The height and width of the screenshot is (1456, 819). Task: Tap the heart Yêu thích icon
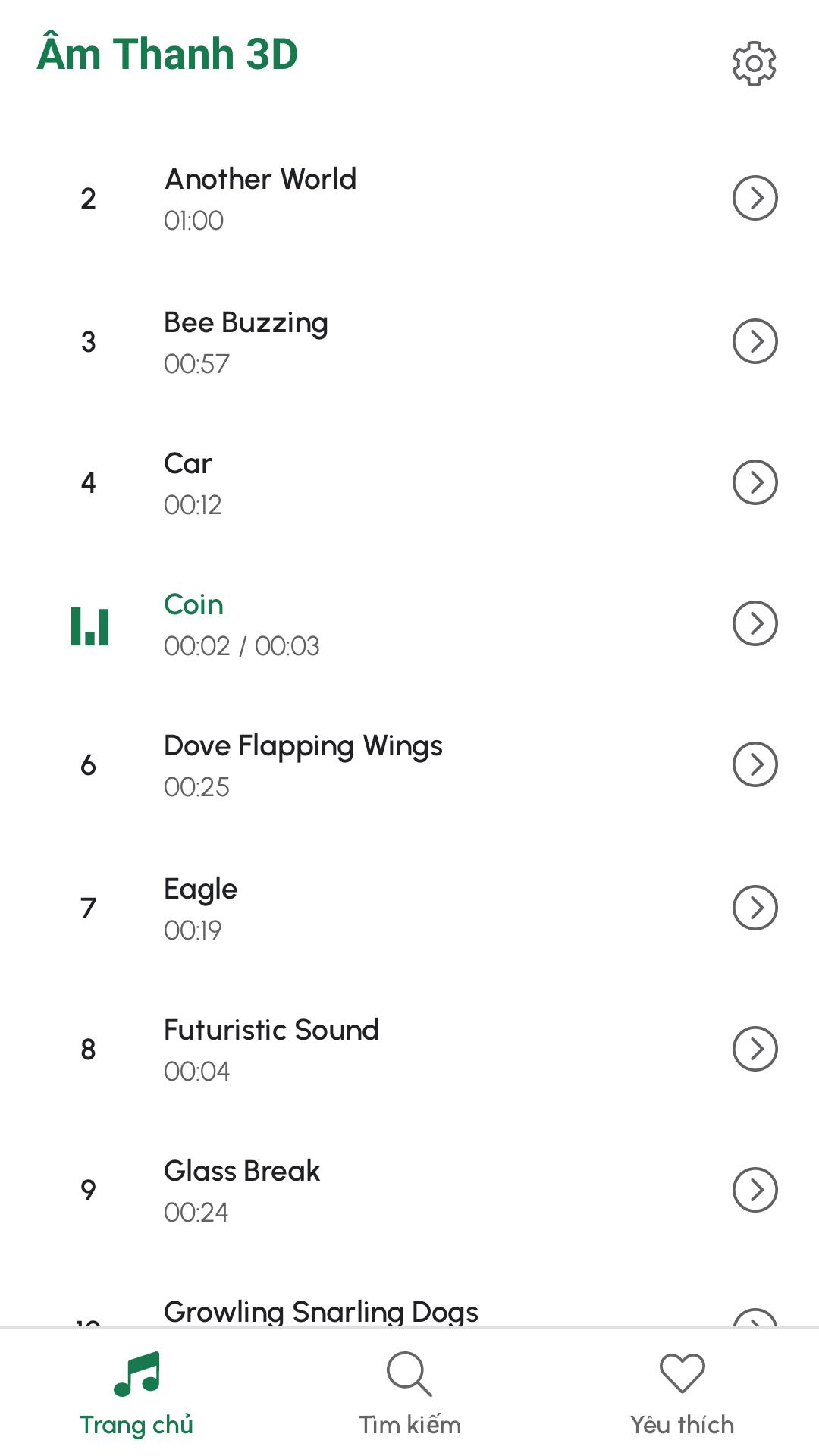pyautogui.click(x=682, y=1373)
